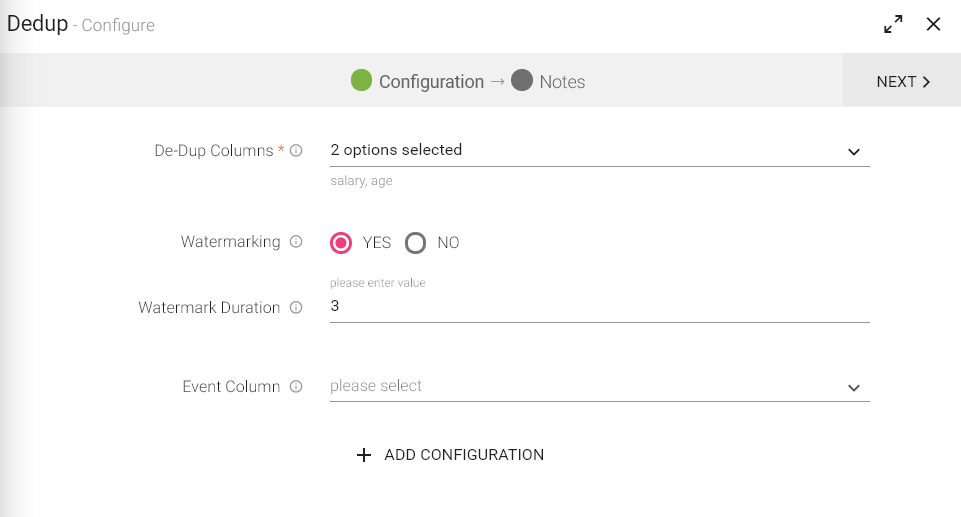Click the Event Column please select field

pos(580,386)
